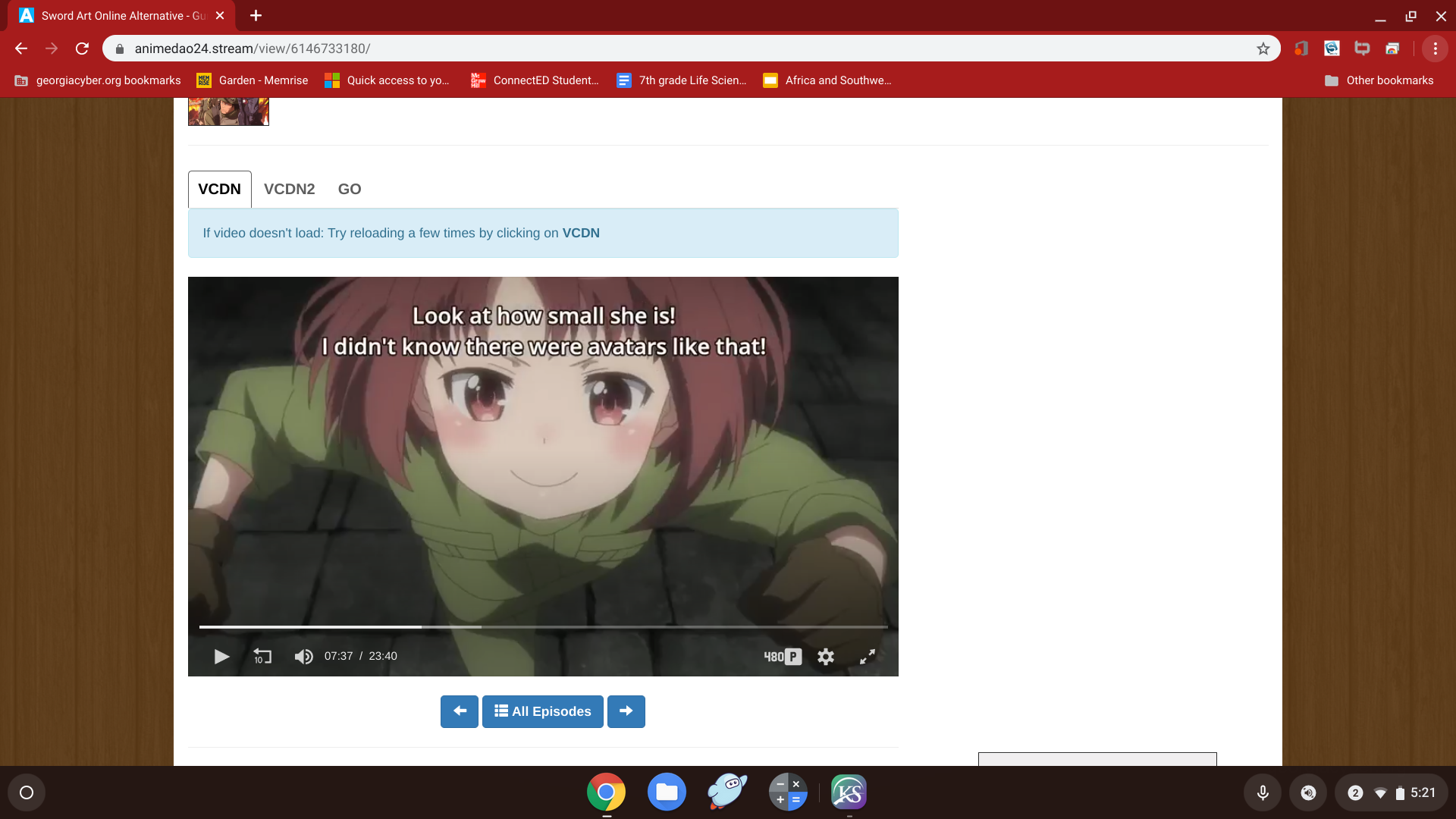Open the anime cover thumbnail

click(228, 111)
